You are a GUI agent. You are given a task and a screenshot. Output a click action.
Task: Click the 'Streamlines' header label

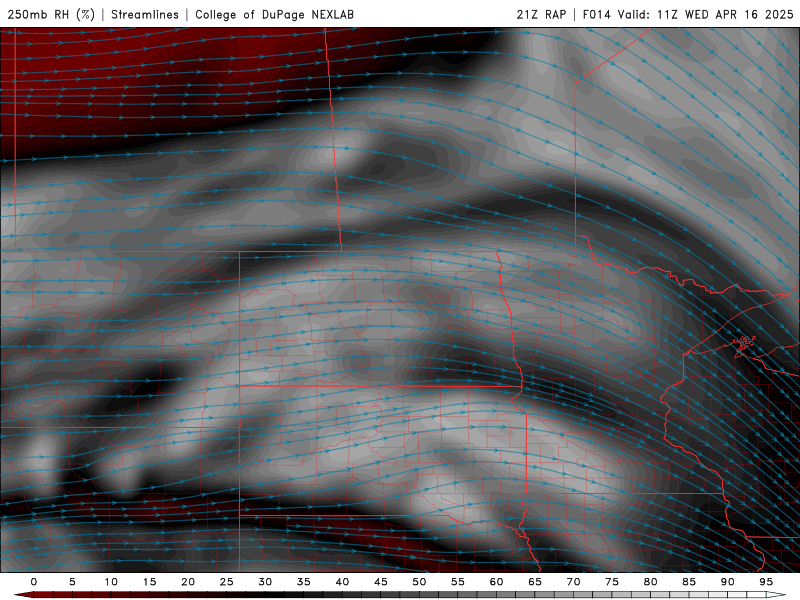pyautogui.click(x=145, y=14)
